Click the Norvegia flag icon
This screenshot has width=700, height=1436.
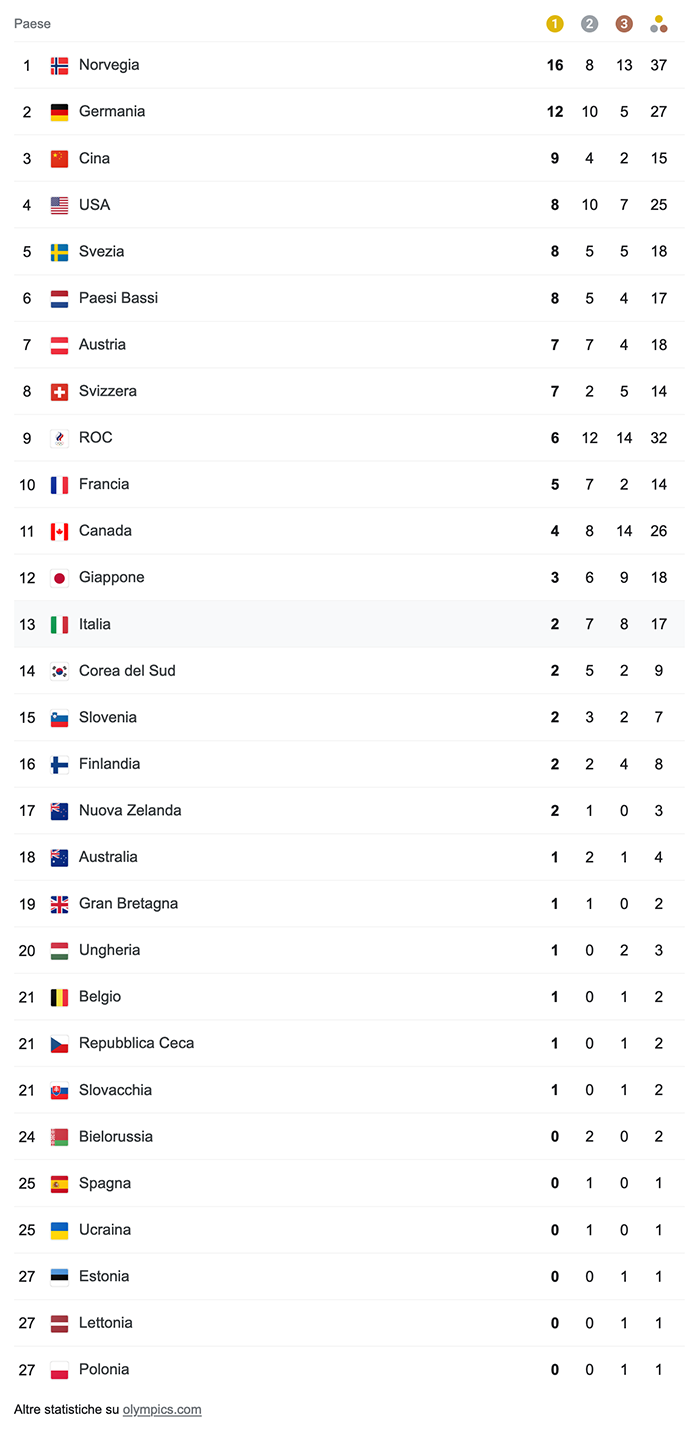coord(60,66)
